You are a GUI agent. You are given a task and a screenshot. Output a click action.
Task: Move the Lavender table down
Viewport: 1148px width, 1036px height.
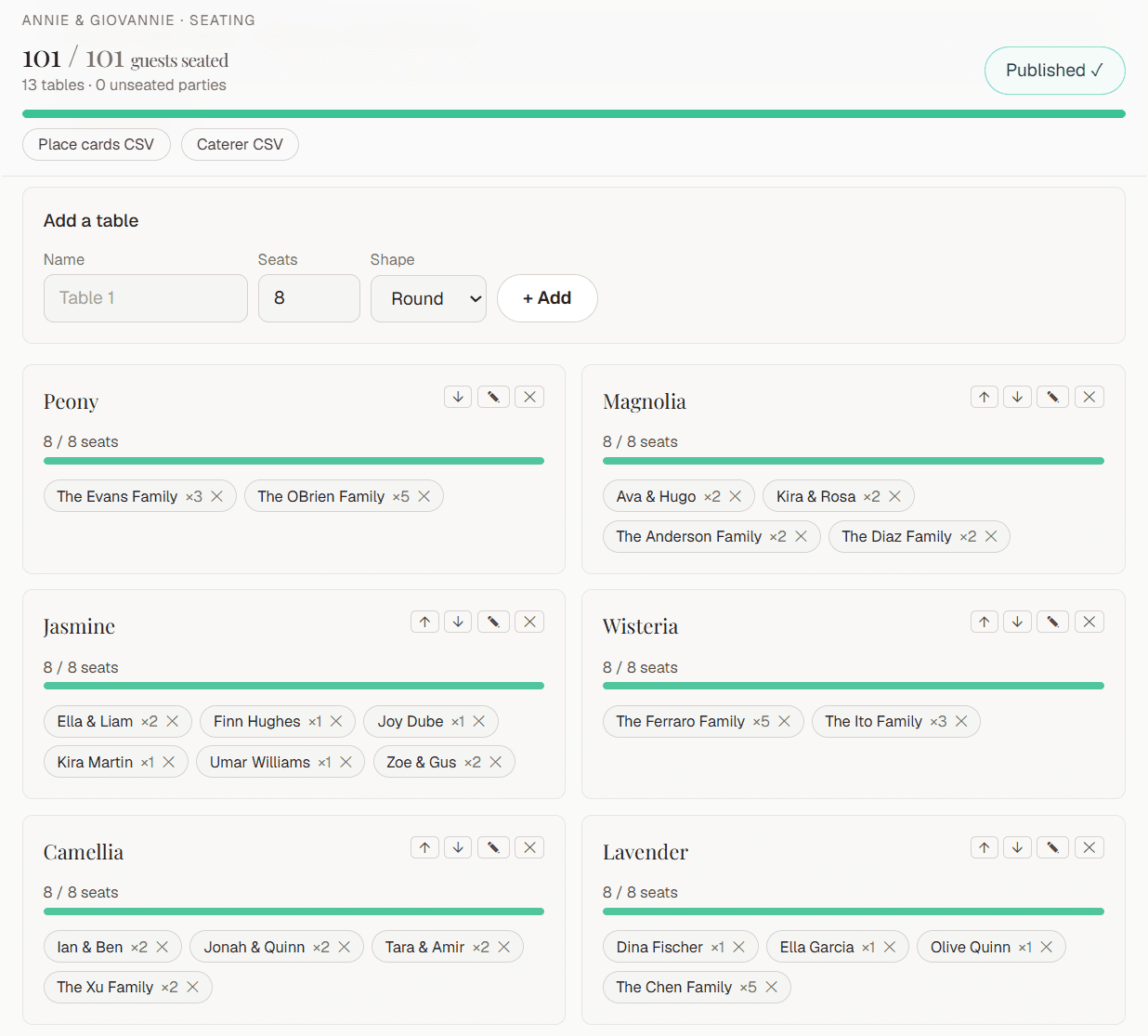point(1017,847)
